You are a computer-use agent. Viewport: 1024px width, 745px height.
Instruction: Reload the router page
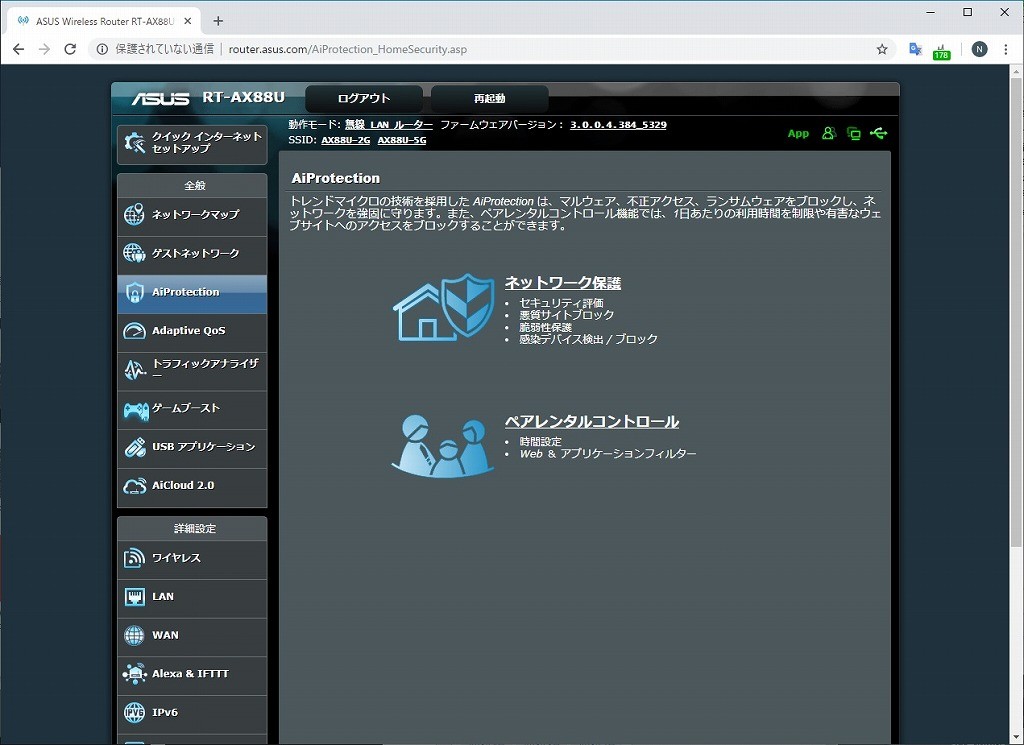70,49
